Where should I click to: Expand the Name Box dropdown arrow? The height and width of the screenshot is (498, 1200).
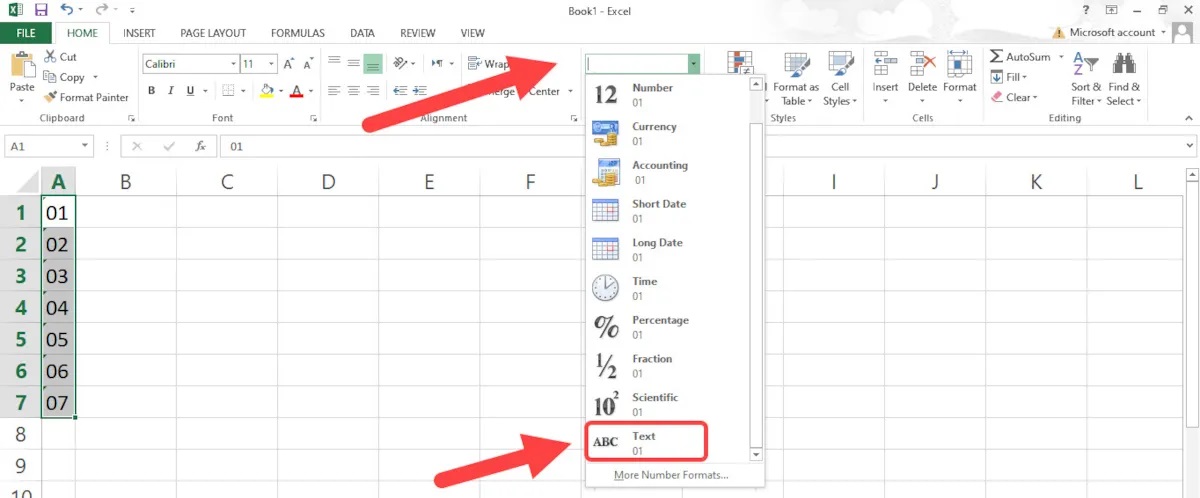86,146
